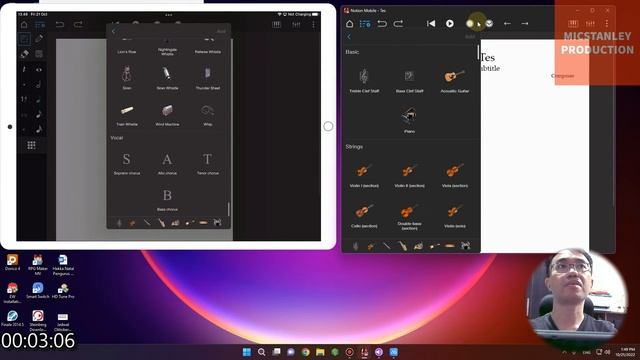The width and height of the screenshot is (640, 360).
Task: Add Violin (solo) instrument
Action: point(455,216)
